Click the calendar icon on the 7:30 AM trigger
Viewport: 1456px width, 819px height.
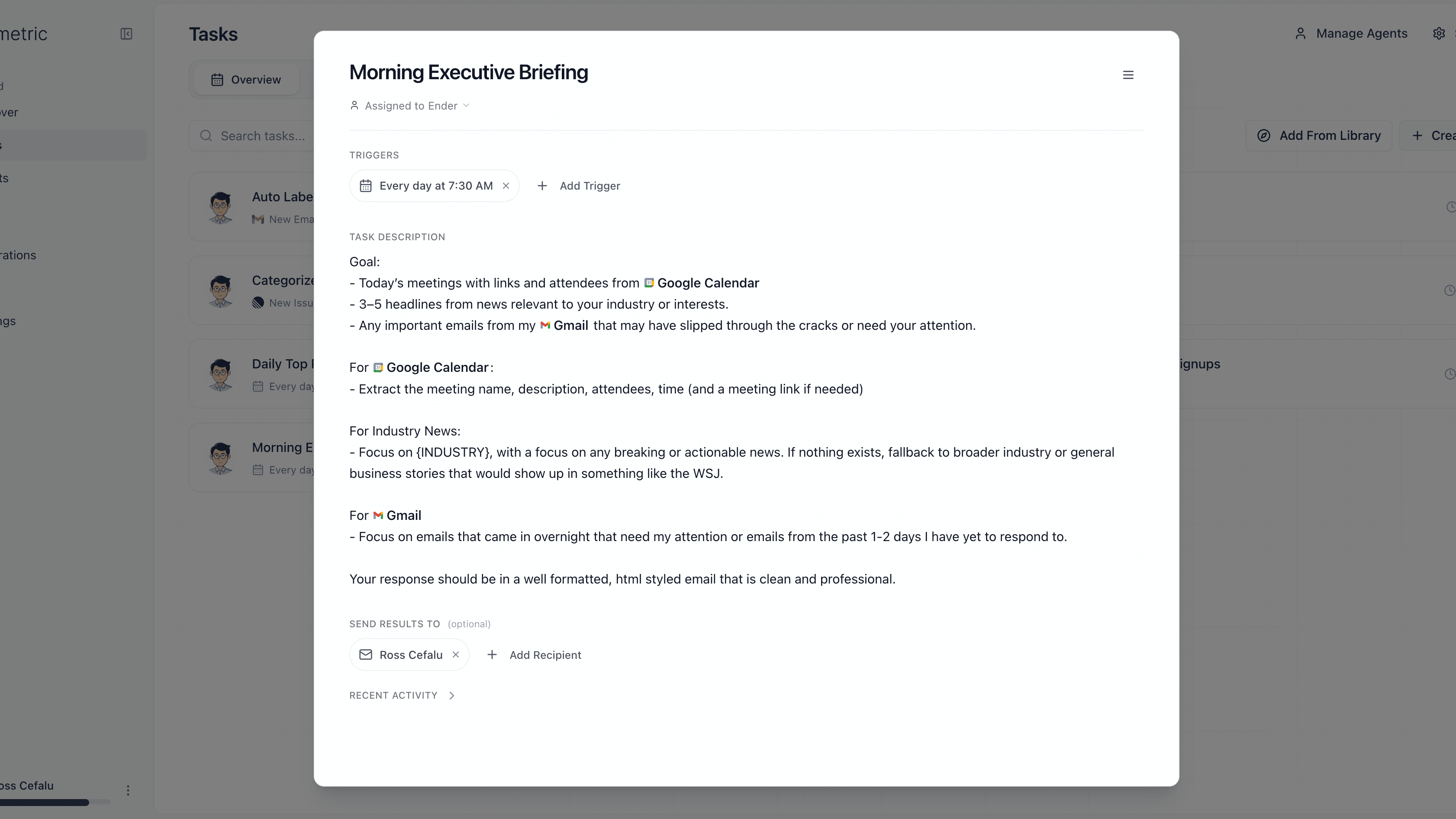coord(366,185)
